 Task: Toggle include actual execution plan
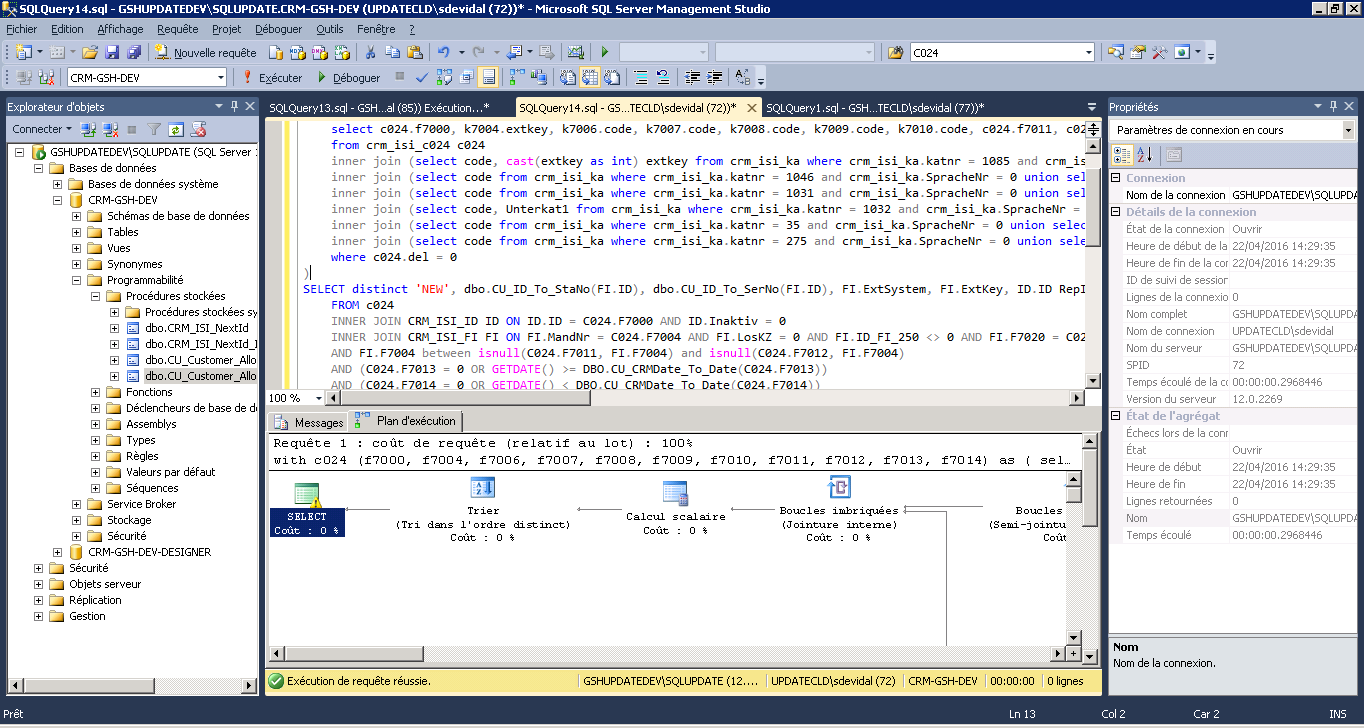[x=516, y=77]
